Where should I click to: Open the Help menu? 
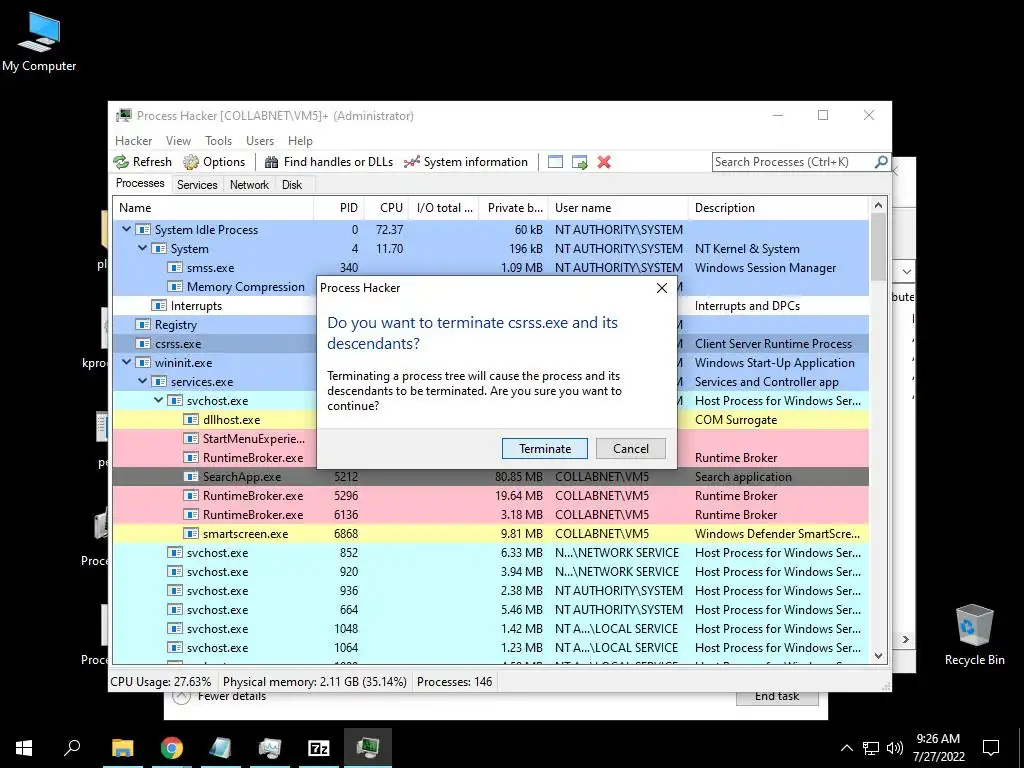point(300,141)
